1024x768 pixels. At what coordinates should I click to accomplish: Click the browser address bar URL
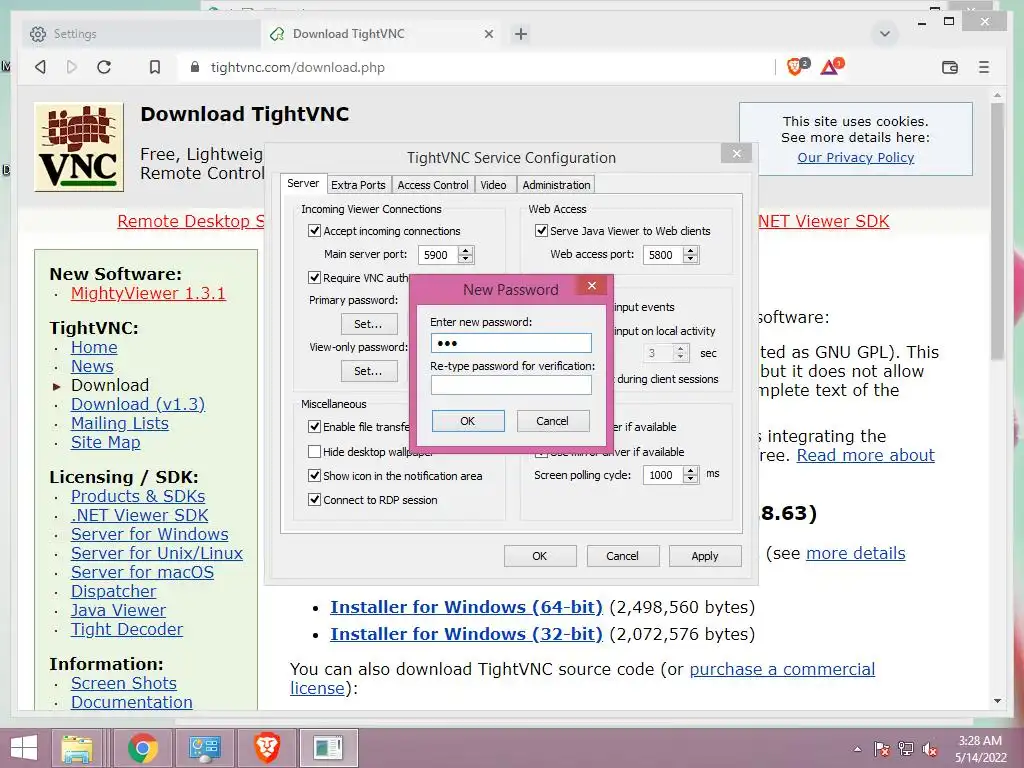pyautogui.click(x=297, y=67)
